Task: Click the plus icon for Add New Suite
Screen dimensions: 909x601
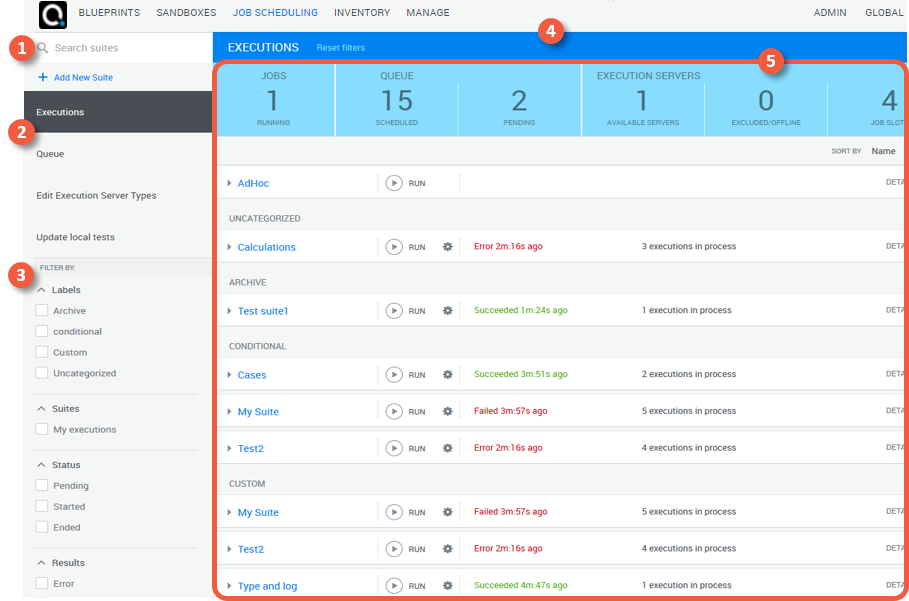Action: [42, 77]
